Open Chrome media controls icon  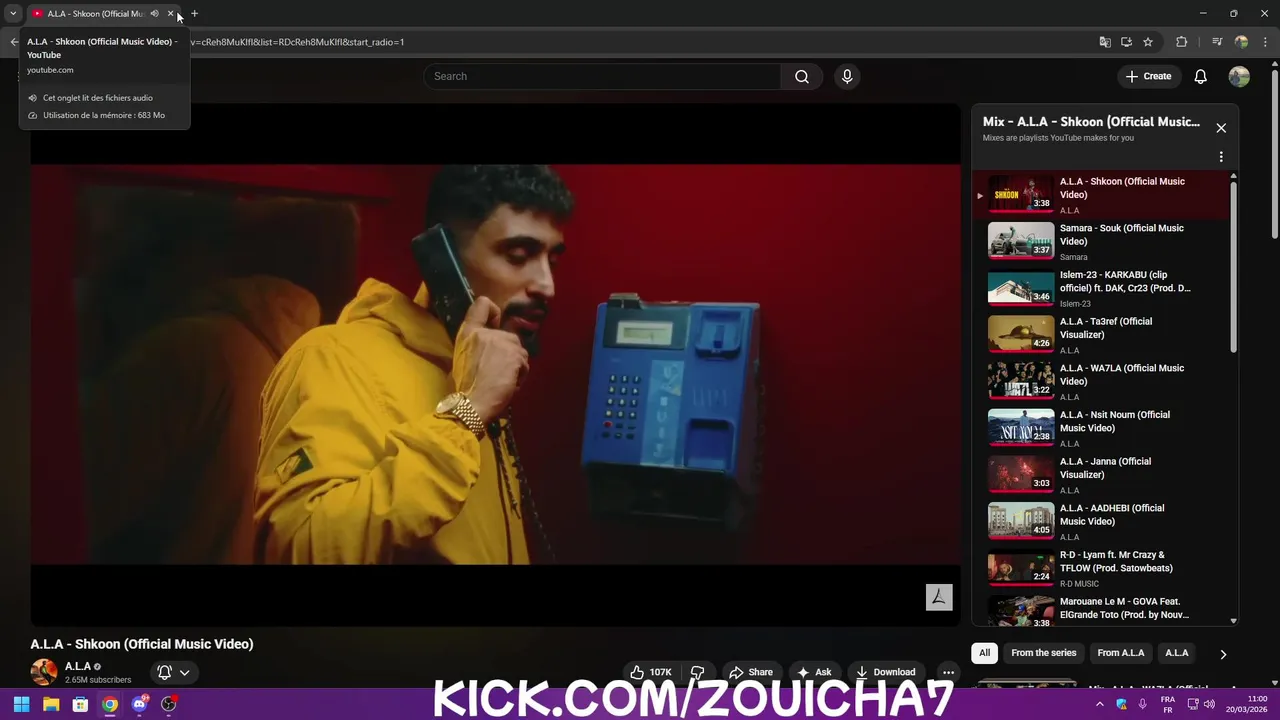tap(1217, 42)
